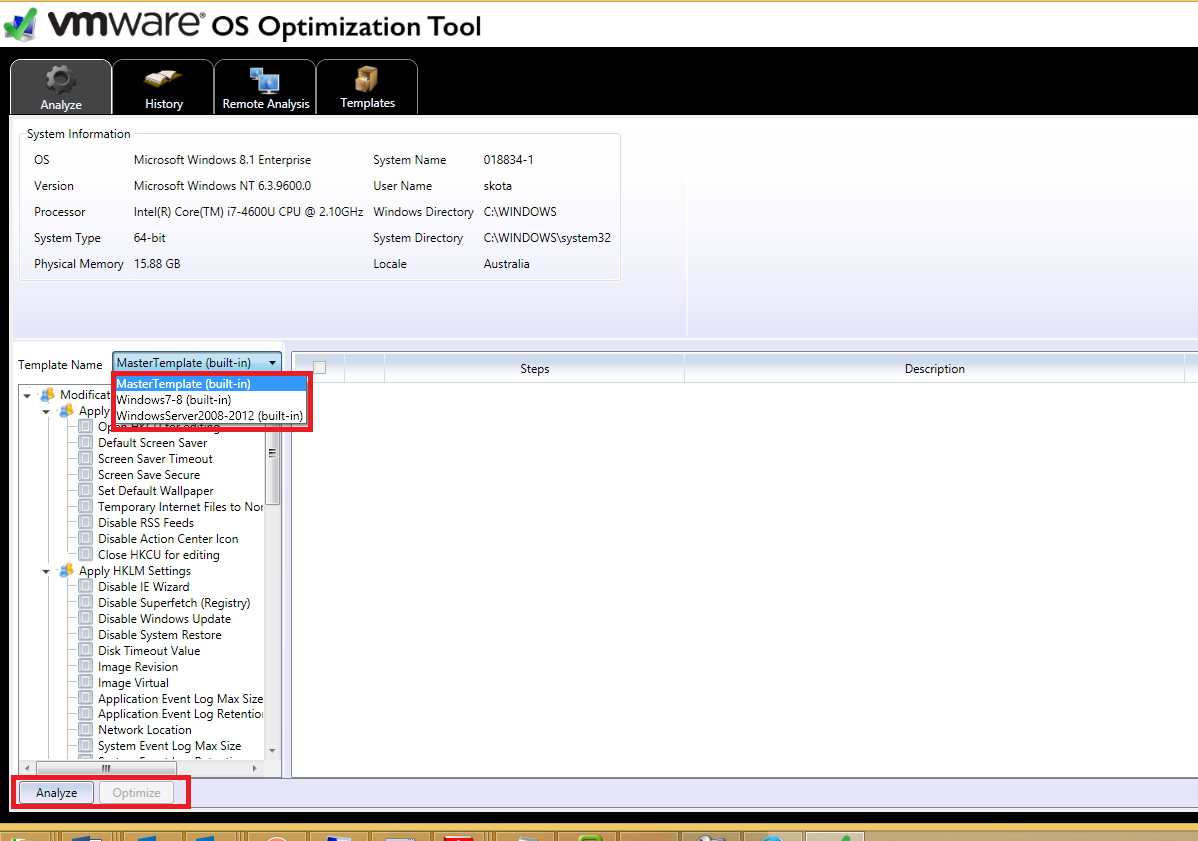Collapse the Modifications root tree node
Image resolution: width=1198 pixels, height=841 pixels.
[27, 395]
